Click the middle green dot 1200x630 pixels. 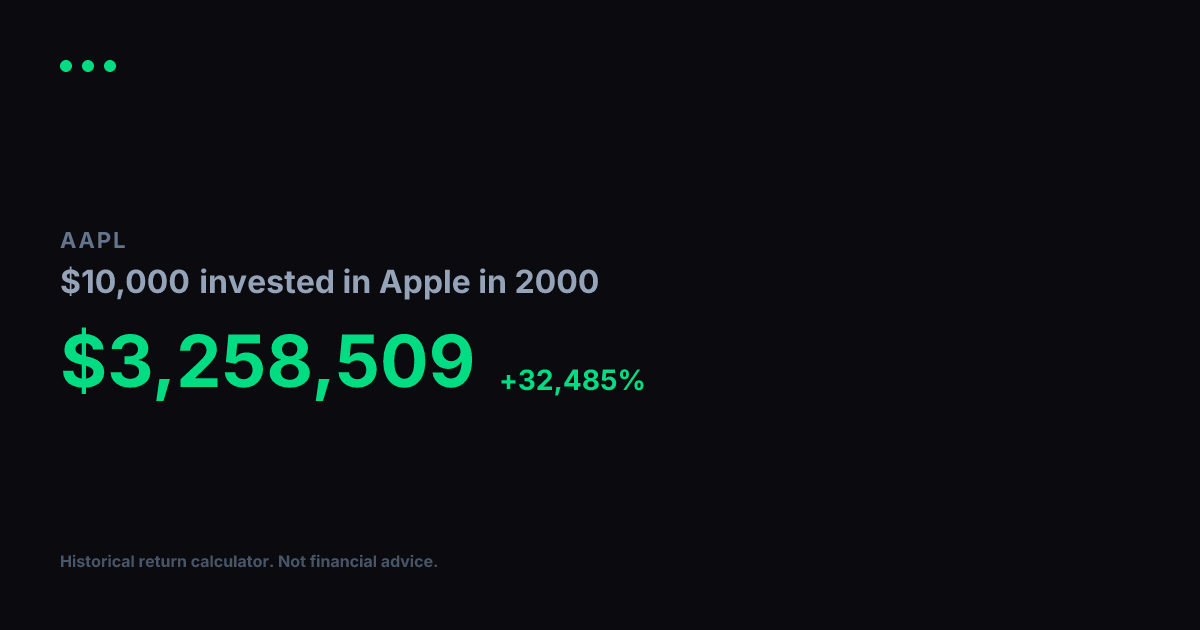[x=88, y=66]
